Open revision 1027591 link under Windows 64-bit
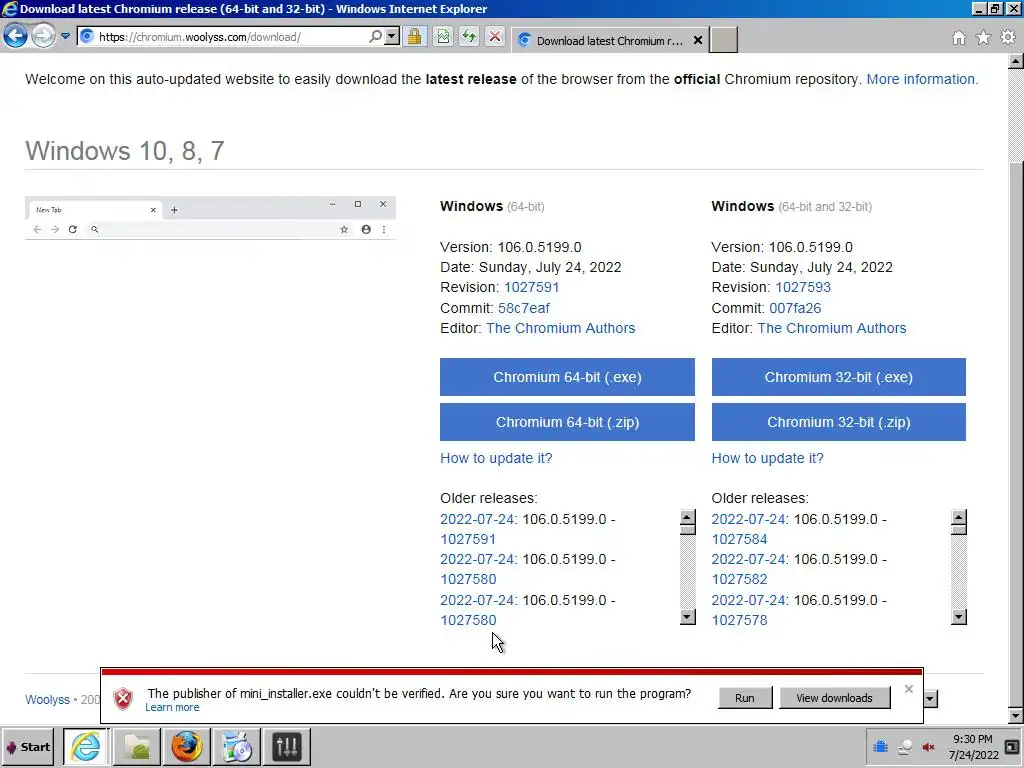 (532, 287)
